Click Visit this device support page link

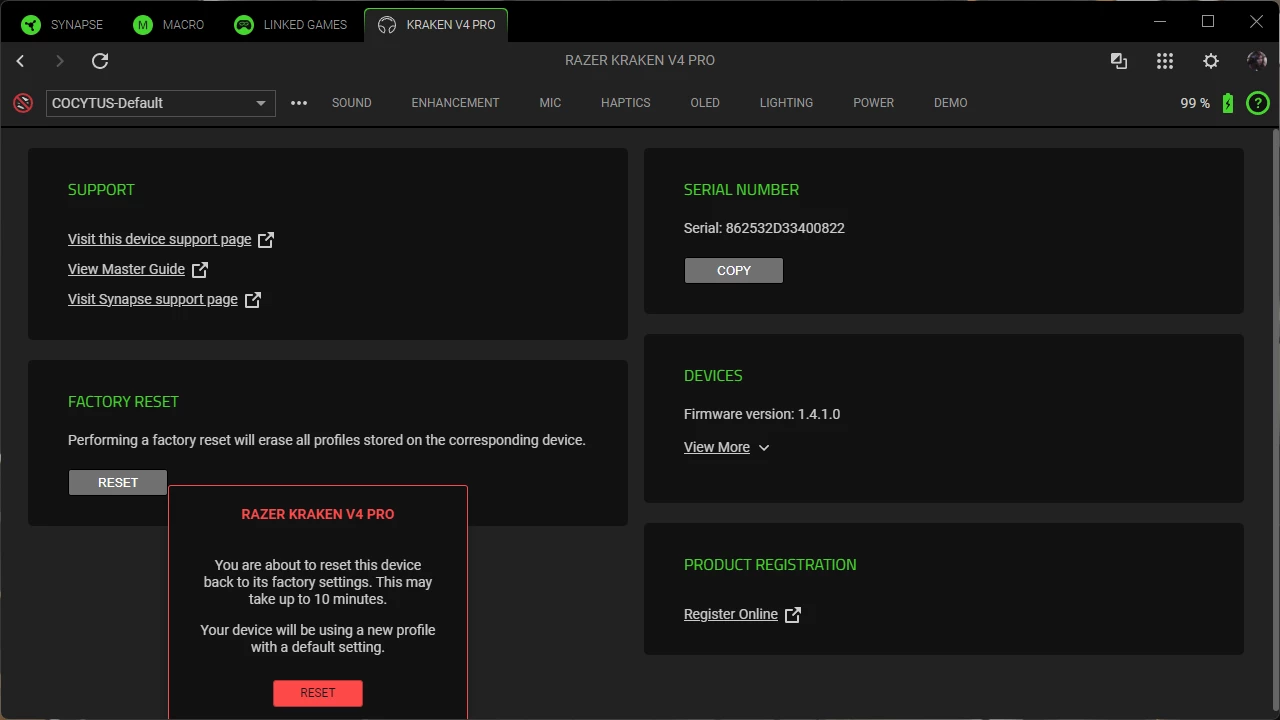click(160, 240)
